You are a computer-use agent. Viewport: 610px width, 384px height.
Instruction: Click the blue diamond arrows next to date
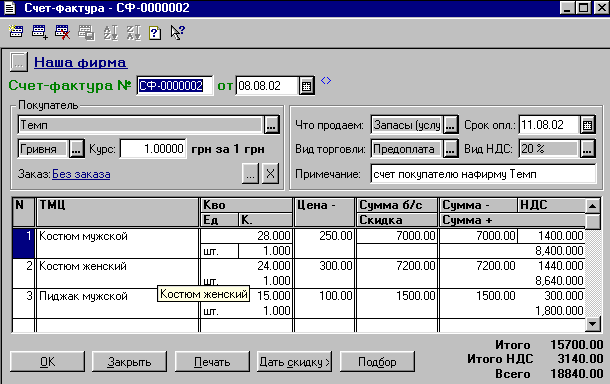326,81
